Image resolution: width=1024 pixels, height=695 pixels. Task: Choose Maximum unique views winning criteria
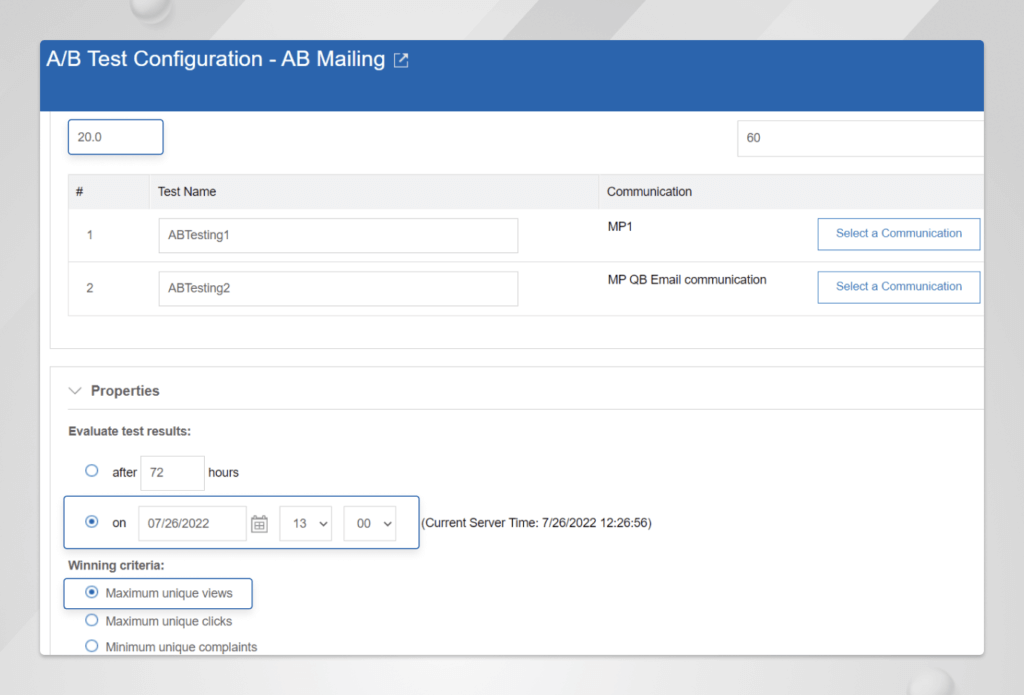coord(92,593)
